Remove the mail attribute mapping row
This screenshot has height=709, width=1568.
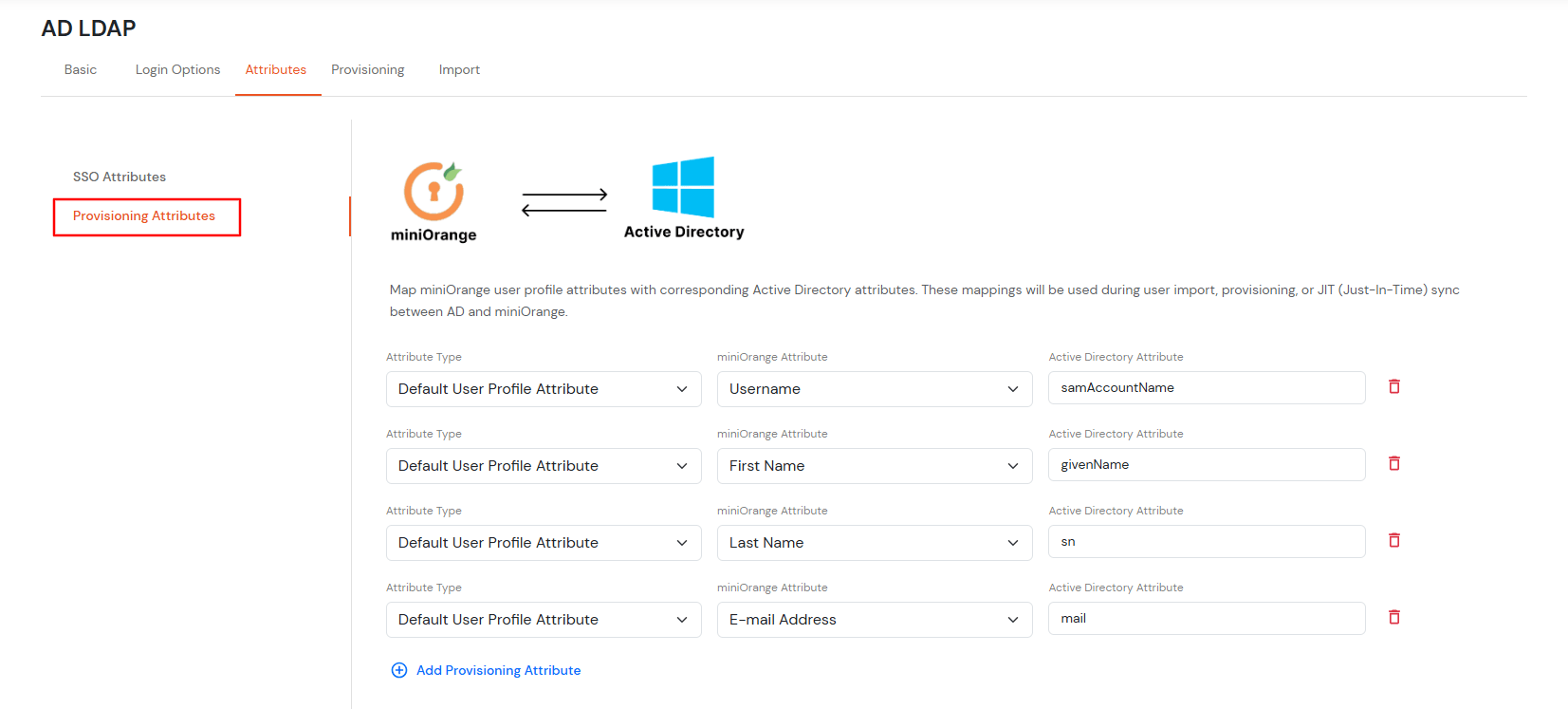pyautogui.click(x=1394, y=618)
